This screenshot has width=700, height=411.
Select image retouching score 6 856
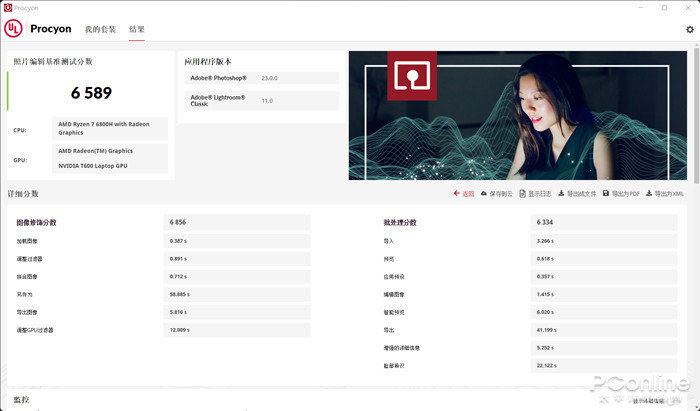click(x=178, y=222)
